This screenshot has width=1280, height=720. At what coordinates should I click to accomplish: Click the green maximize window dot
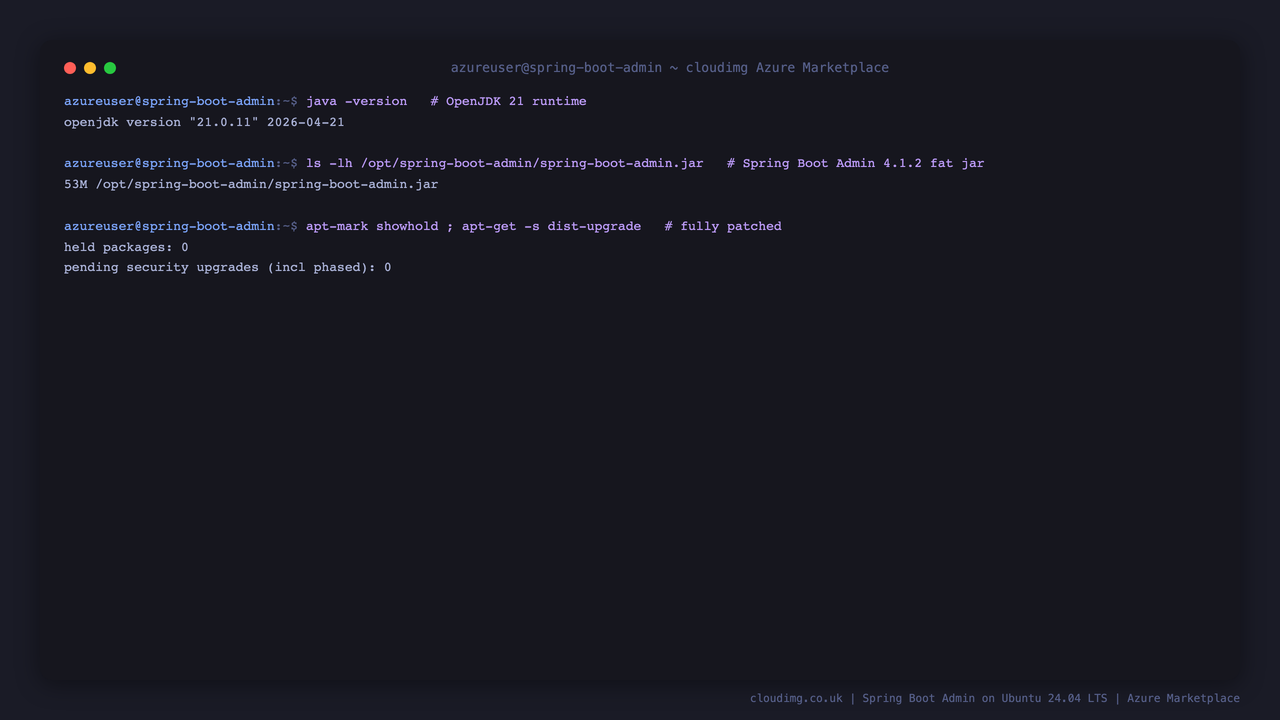coord(110,68)
